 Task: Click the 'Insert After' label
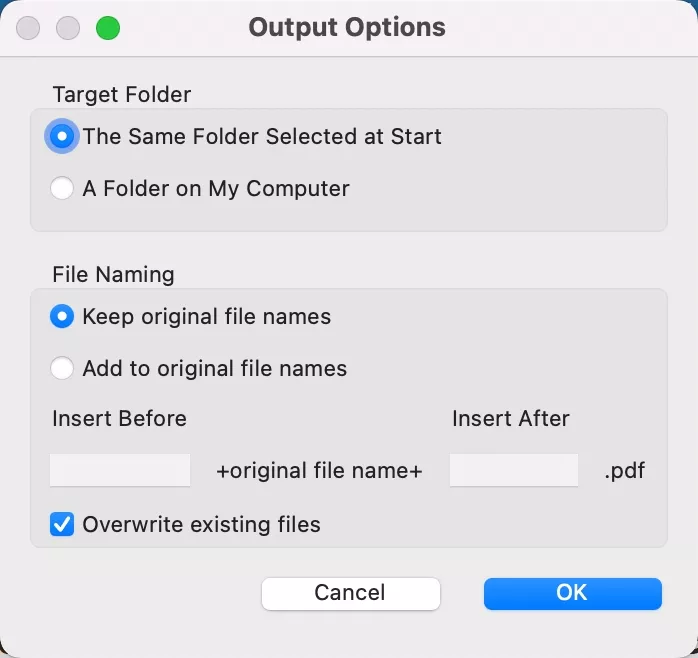point(510,419)
